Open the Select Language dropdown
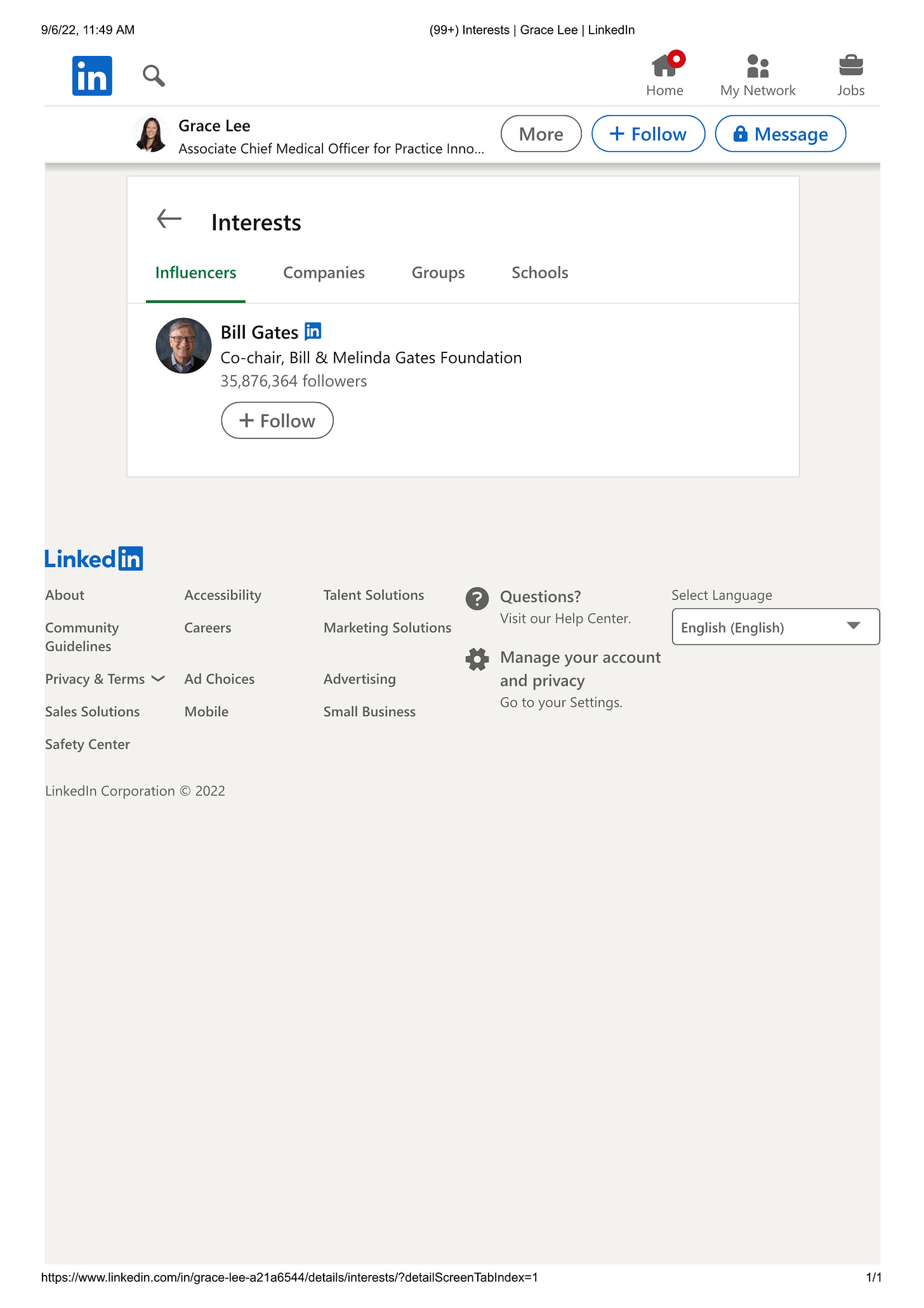The height and width of the screenshot is (1308, 924). coord(775,627)
